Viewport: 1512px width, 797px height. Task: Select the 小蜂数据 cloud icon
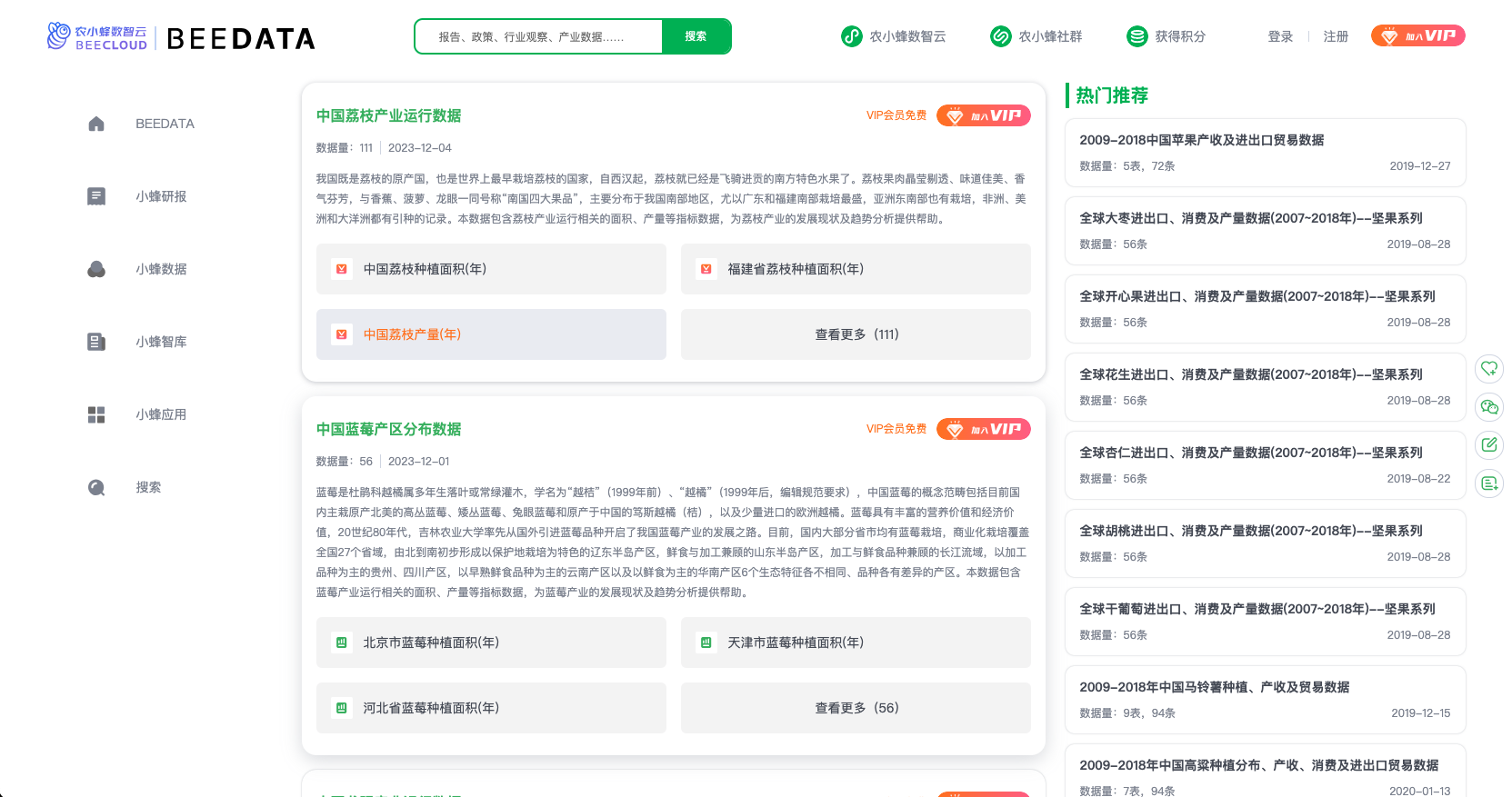pos(96,269)
